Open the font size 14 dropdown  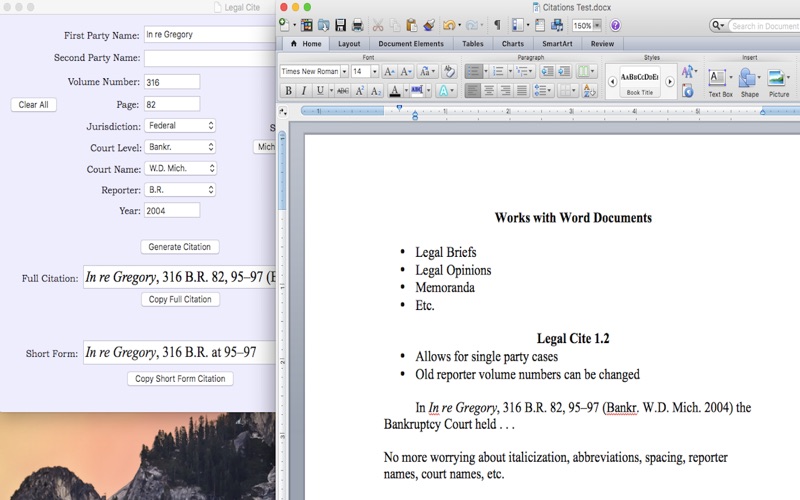pyautogui.click(x=374, y=71)
